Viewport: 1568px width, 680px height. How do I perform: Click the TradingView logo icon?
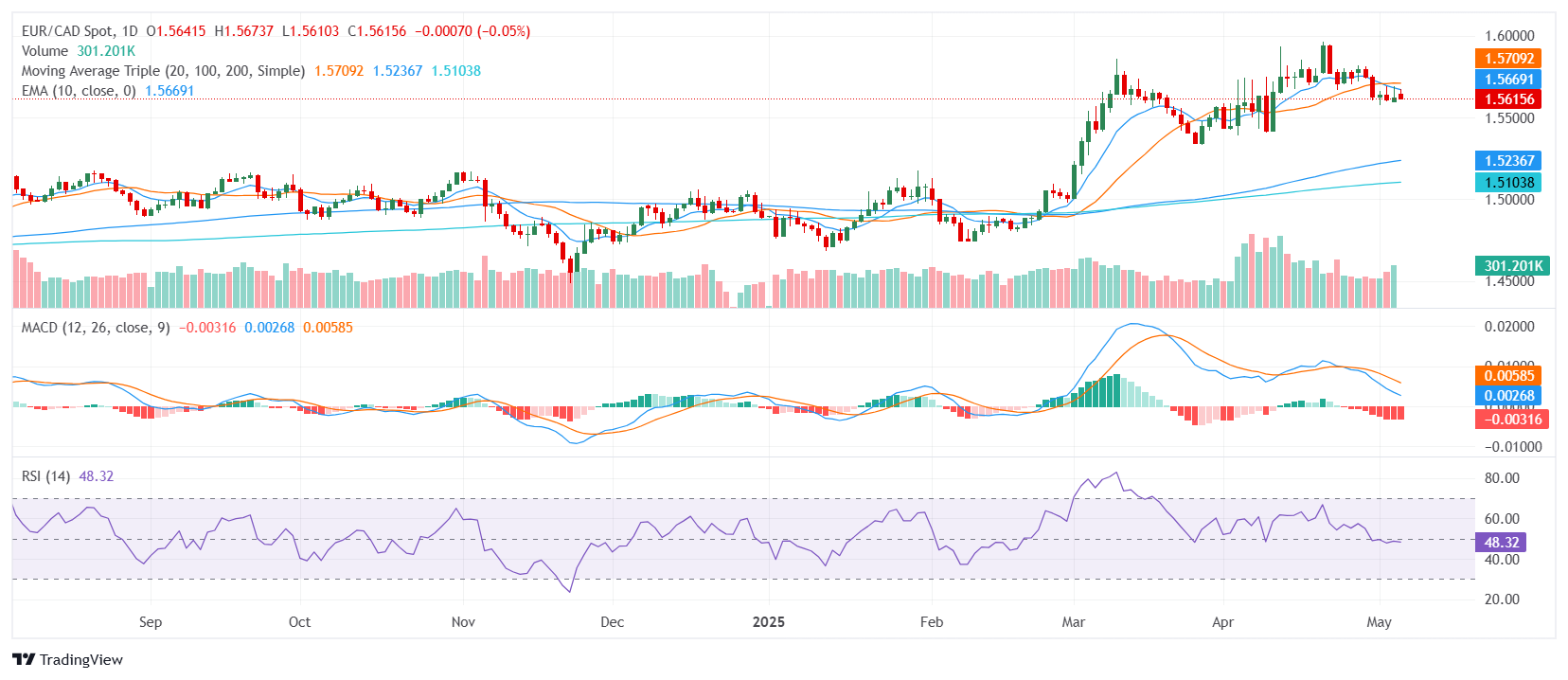click(x=24, y=660)
